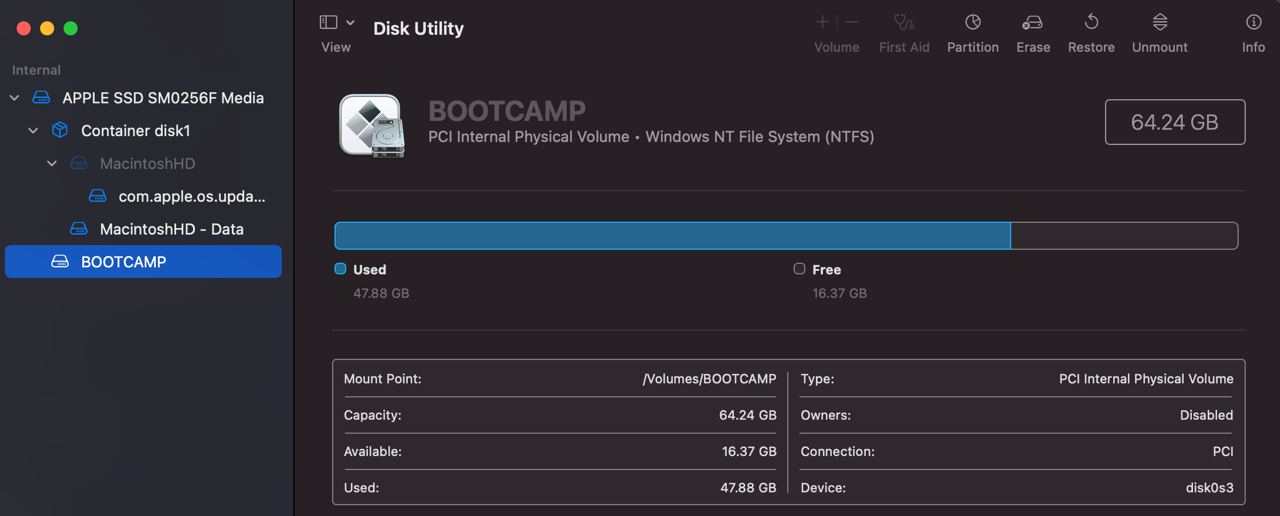Click the 47.88 GB text under Used legend
Screen dimensions: 1280x516
point(381,293)
